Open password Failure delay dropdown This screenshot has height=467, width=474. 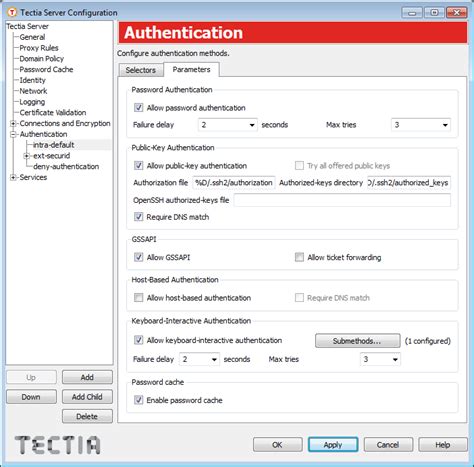point(228,125)
